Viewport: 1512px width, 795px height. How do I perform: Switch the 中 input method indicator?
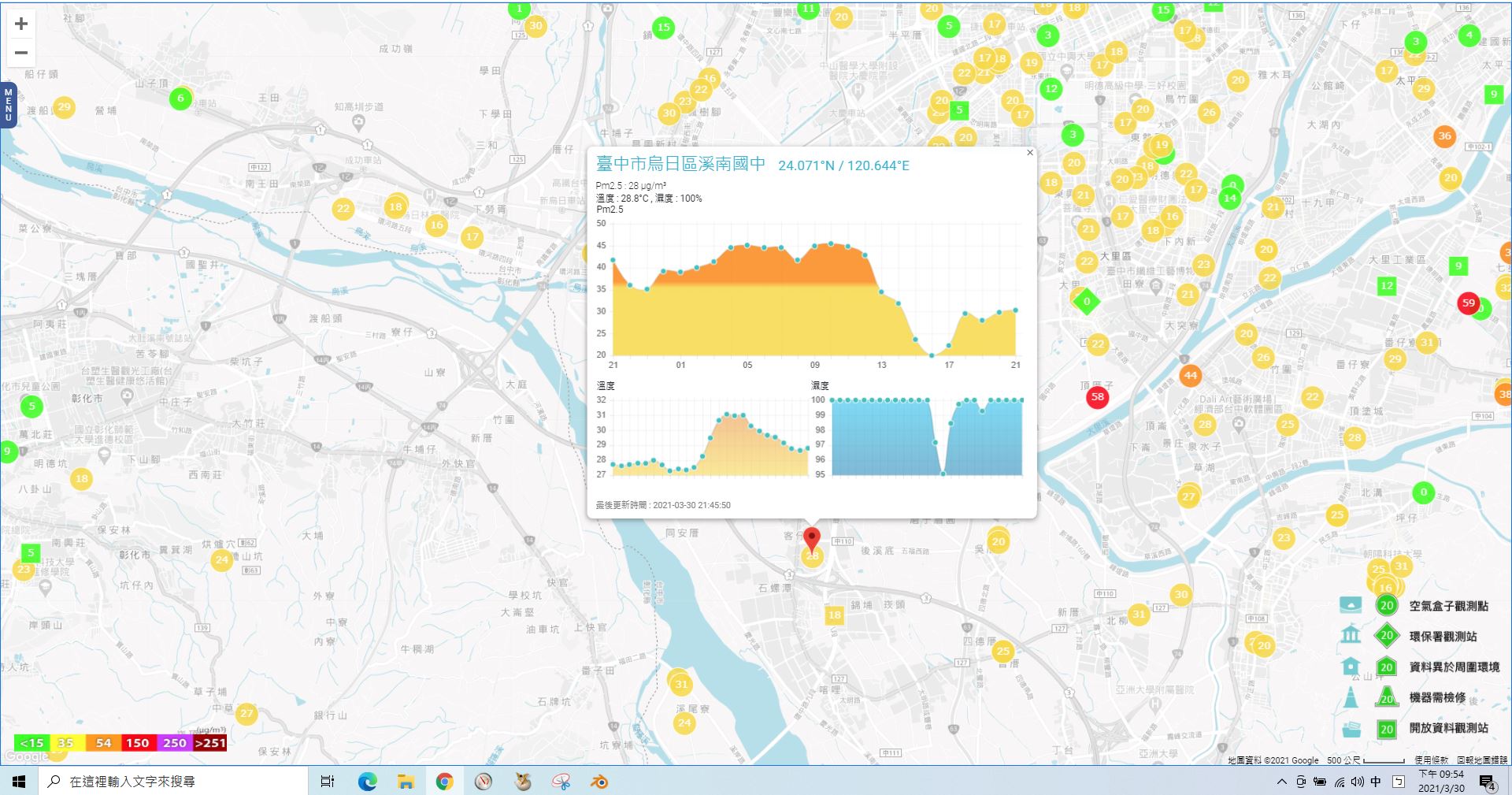(1375, 782)
